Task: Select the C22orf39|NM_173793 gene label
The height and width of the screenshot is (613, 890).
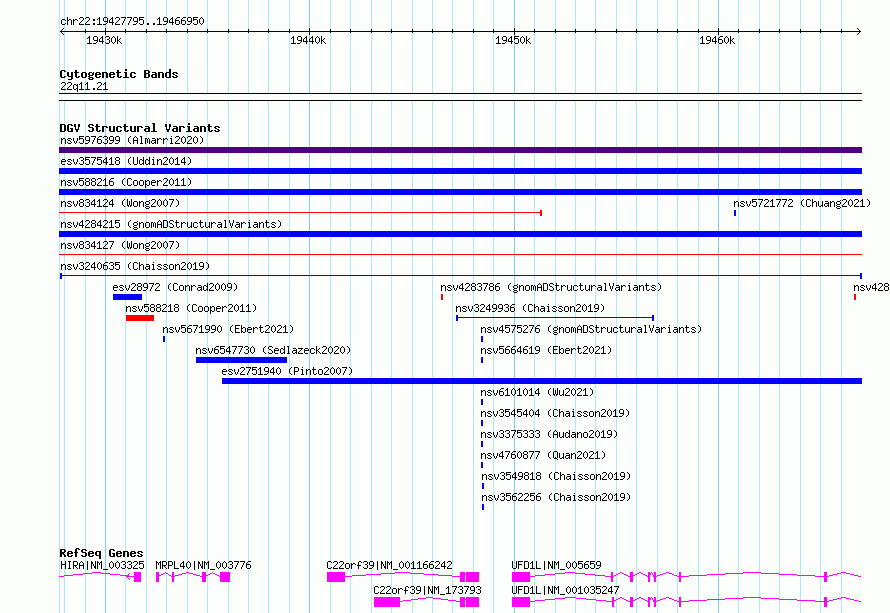Action: pos(427,590)
